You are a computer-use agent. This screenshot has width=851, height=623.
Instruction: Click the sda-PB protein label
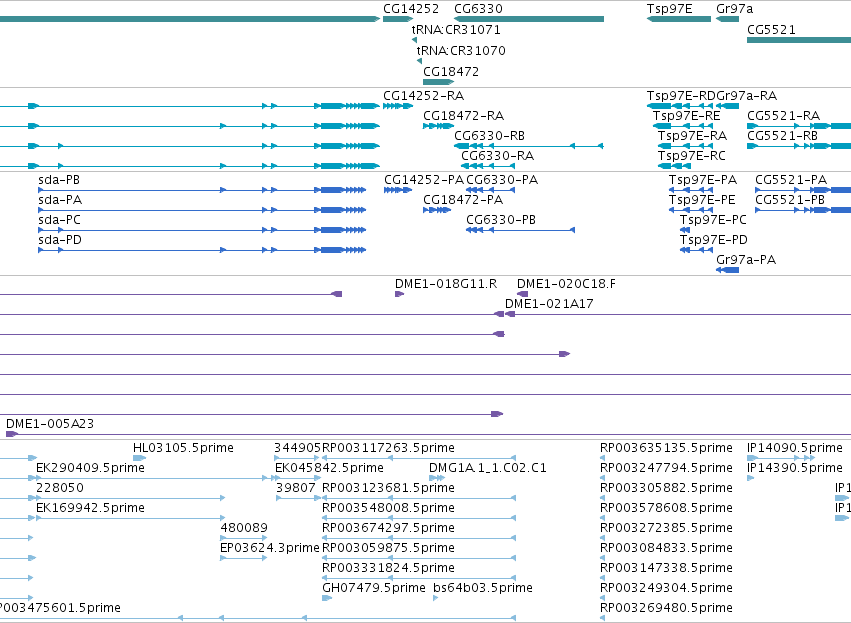(59, 180)
